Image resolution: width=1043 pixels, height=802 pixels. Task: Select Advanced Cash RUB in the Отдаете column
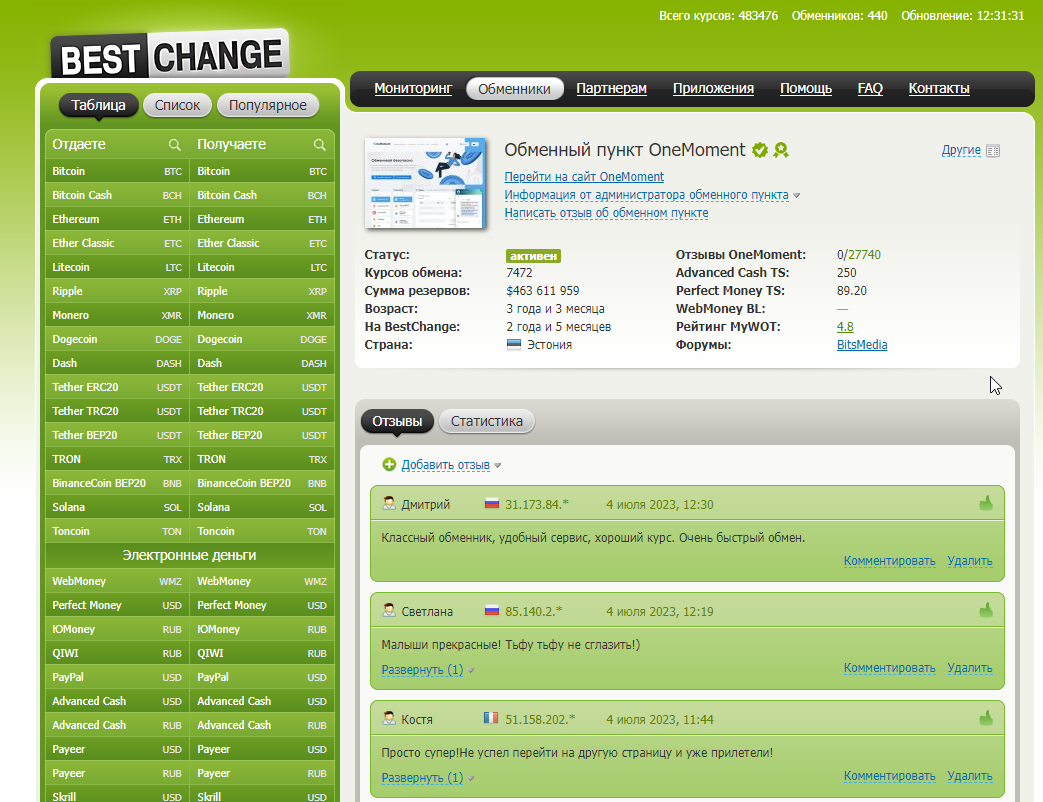coord(117,725)
